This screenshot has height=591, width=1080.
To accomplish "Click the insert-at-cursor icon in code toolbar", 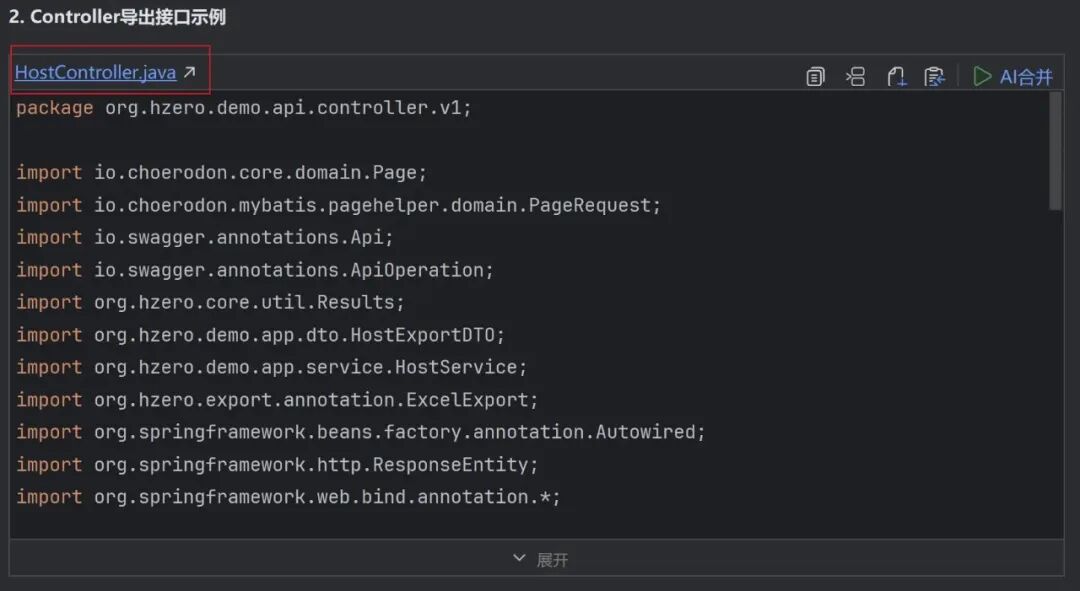I will [855, 76].
